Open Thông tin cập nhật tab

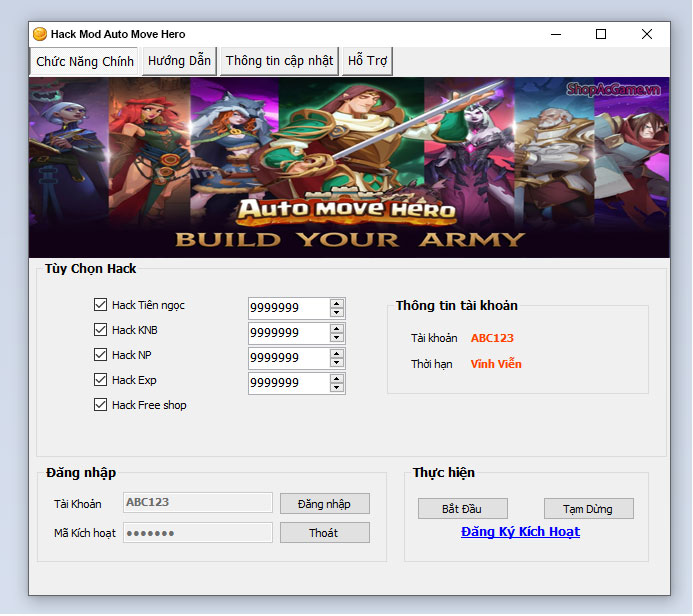click(x=279, y=61)
